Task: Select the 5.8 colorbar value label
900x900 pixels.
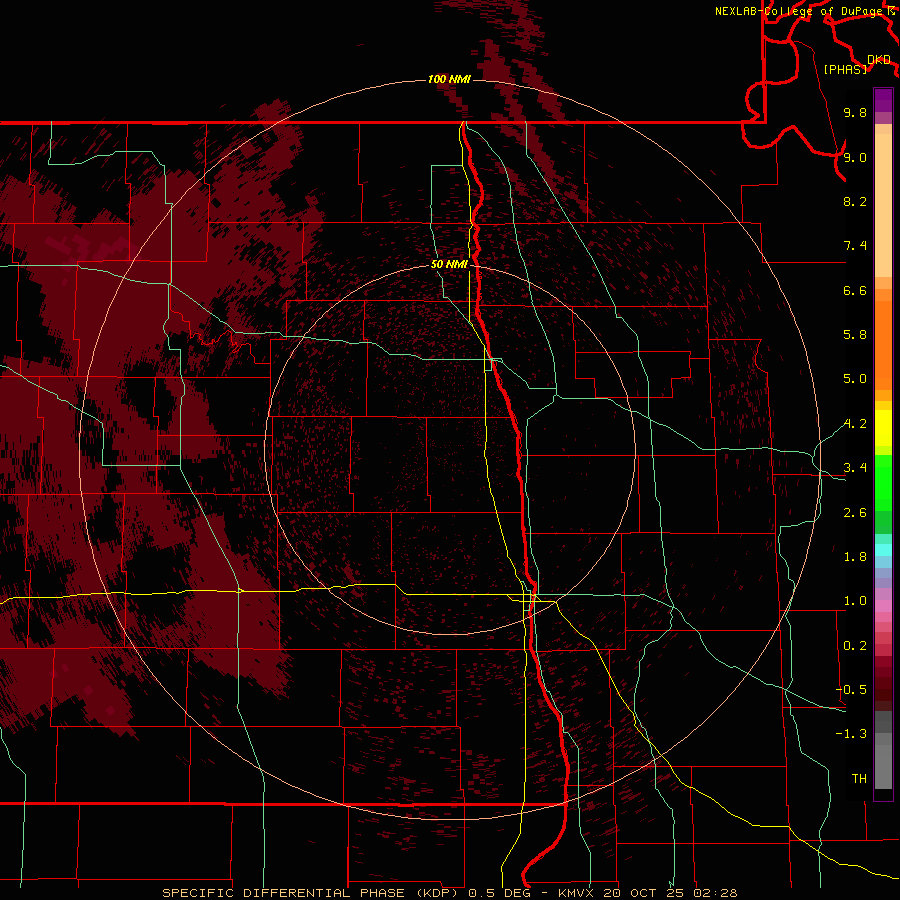Action: pyautogui.click(x=855, y=335)
